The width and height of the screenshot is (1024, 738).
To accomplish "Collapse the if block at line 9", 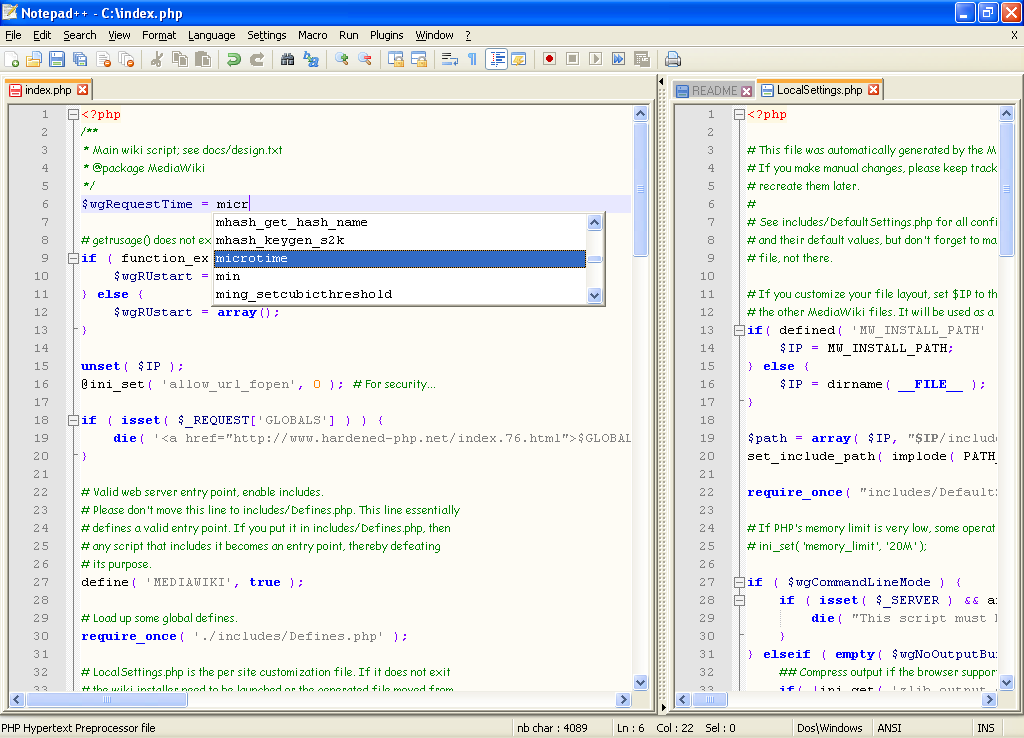I will [72, 258].
